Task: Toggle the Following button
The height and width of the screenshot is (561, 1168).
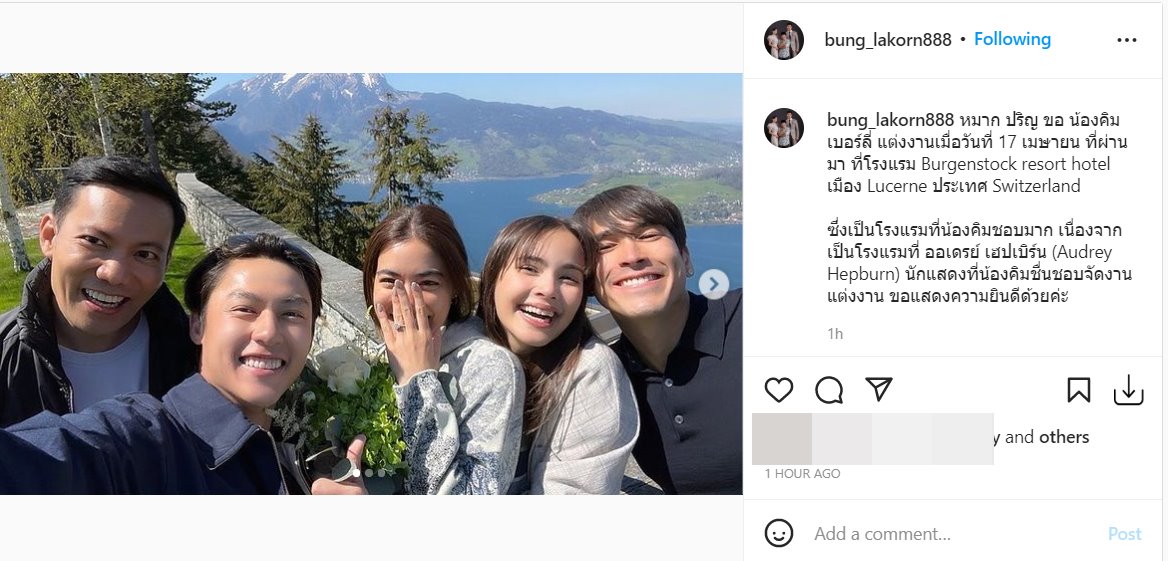Action: [x=1012, y=39]
